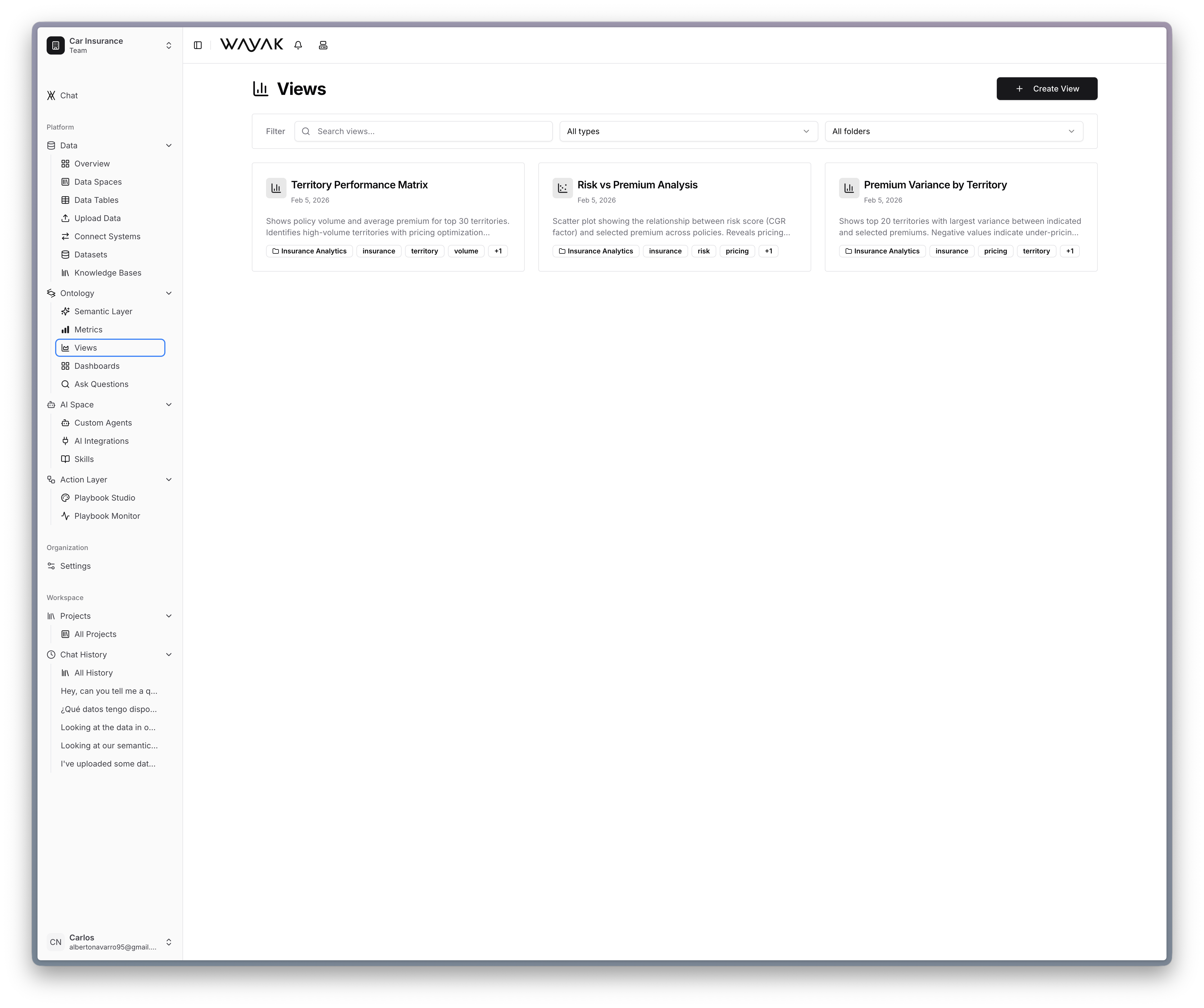Click the AI Integrations plug icon
1204x1008 pixels.
coord(65,441)
